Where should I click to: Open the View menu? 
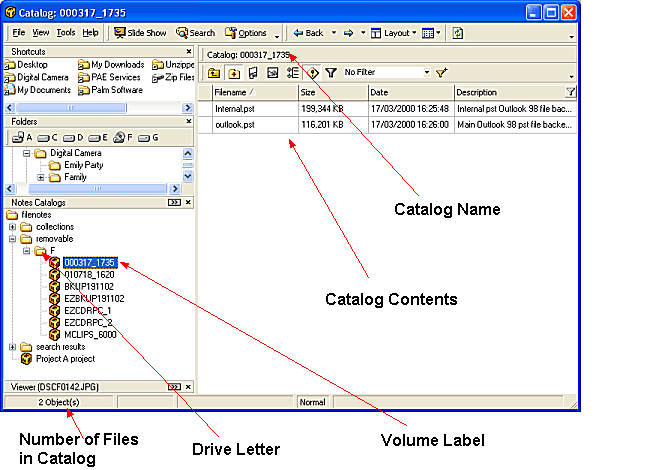click(41, 33)
